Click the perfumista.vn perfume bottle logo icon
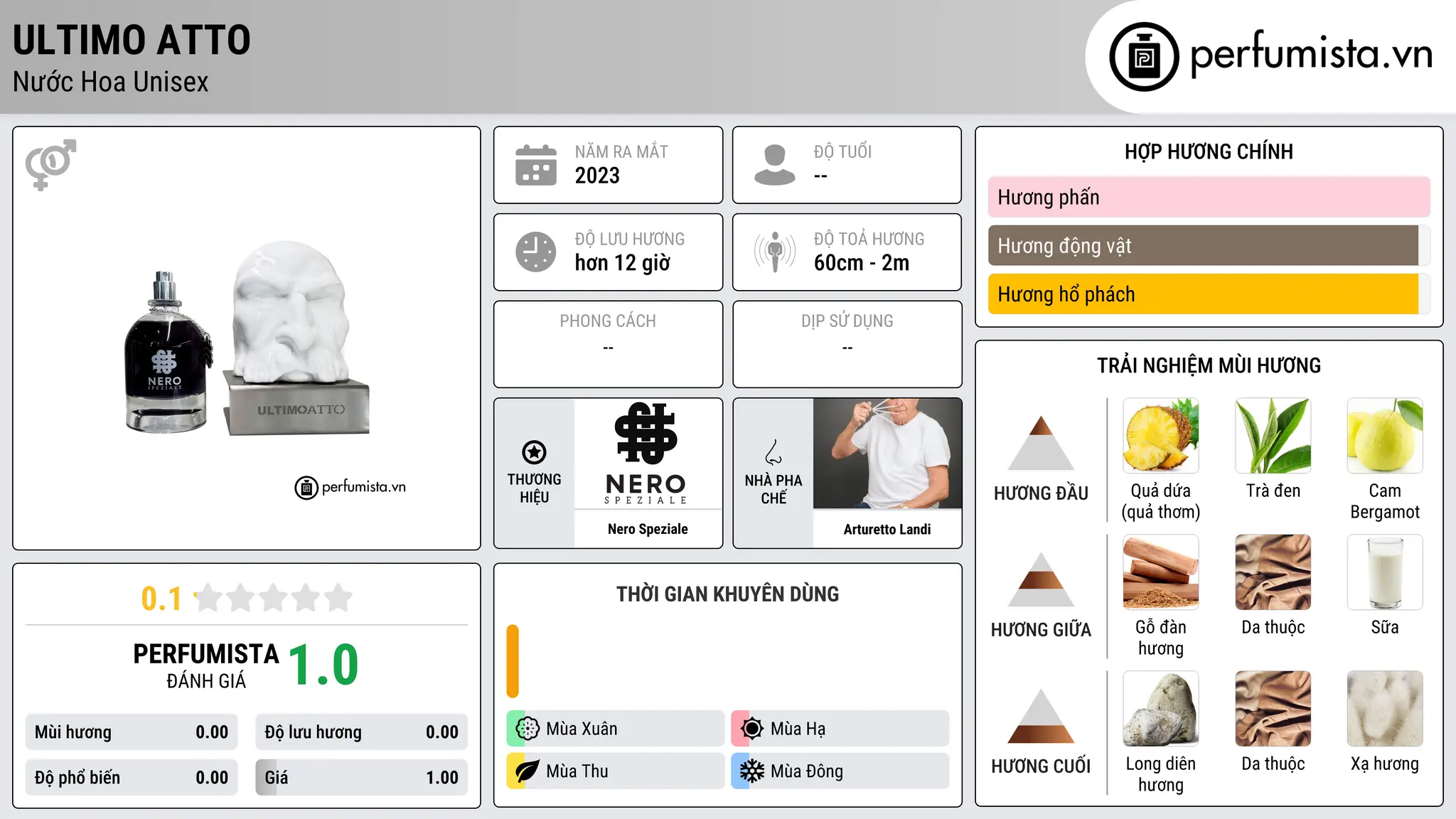This screenshot has width=1456, height=819. (x=1144, y=57)
